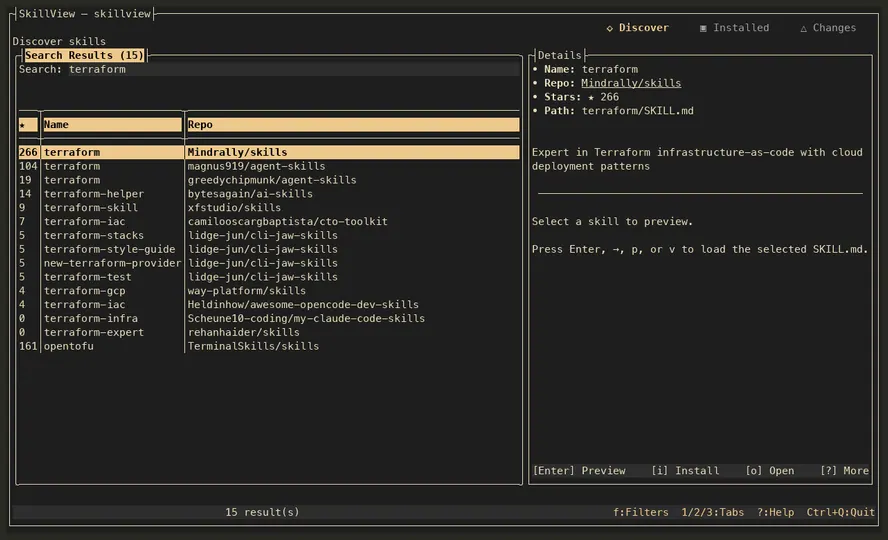The image size is (888, 540).
Task: Select the terraform-skill row
Action: pos(269,208)
